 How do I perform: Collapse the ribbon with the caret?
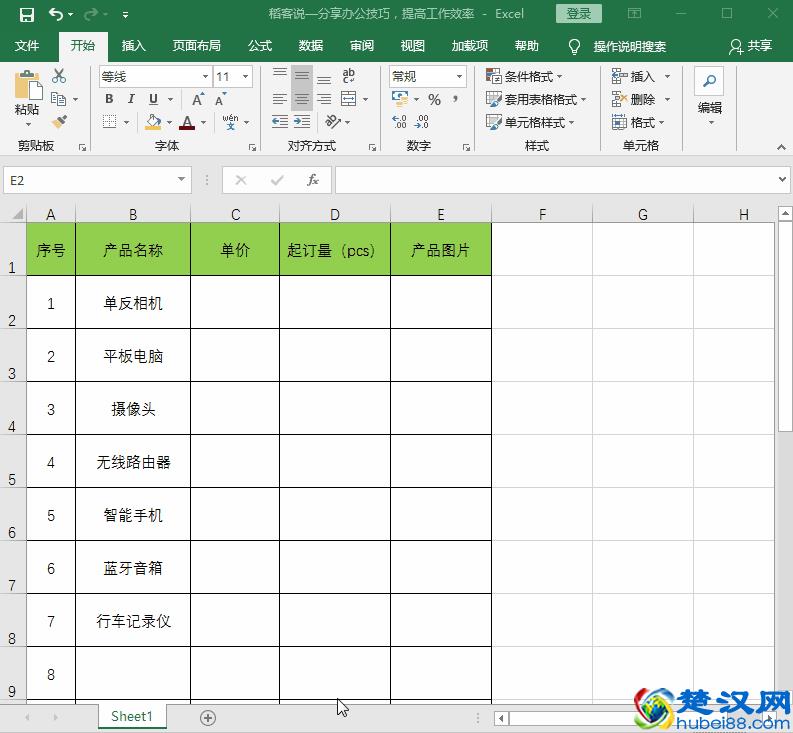(781, 147)
